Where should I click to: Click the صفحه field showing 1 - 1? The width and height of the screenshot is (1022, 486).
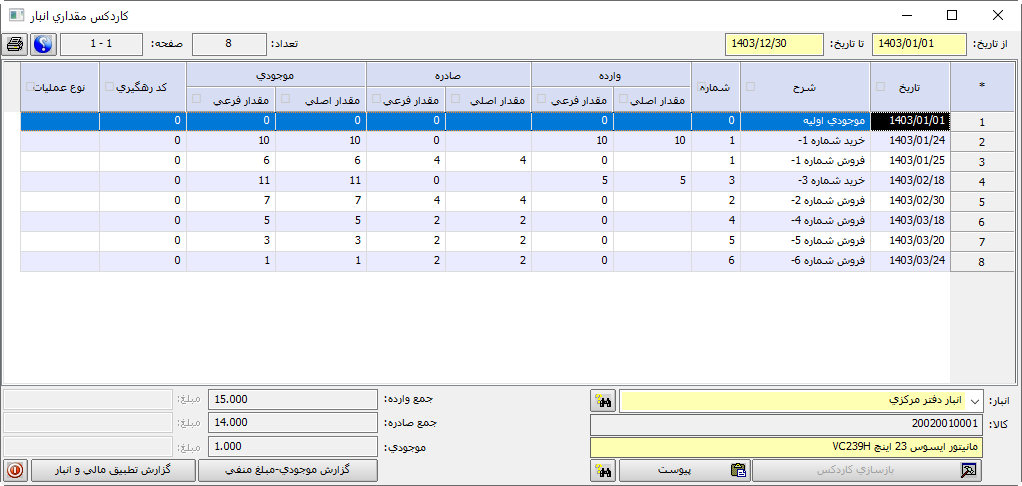[101, 44]
